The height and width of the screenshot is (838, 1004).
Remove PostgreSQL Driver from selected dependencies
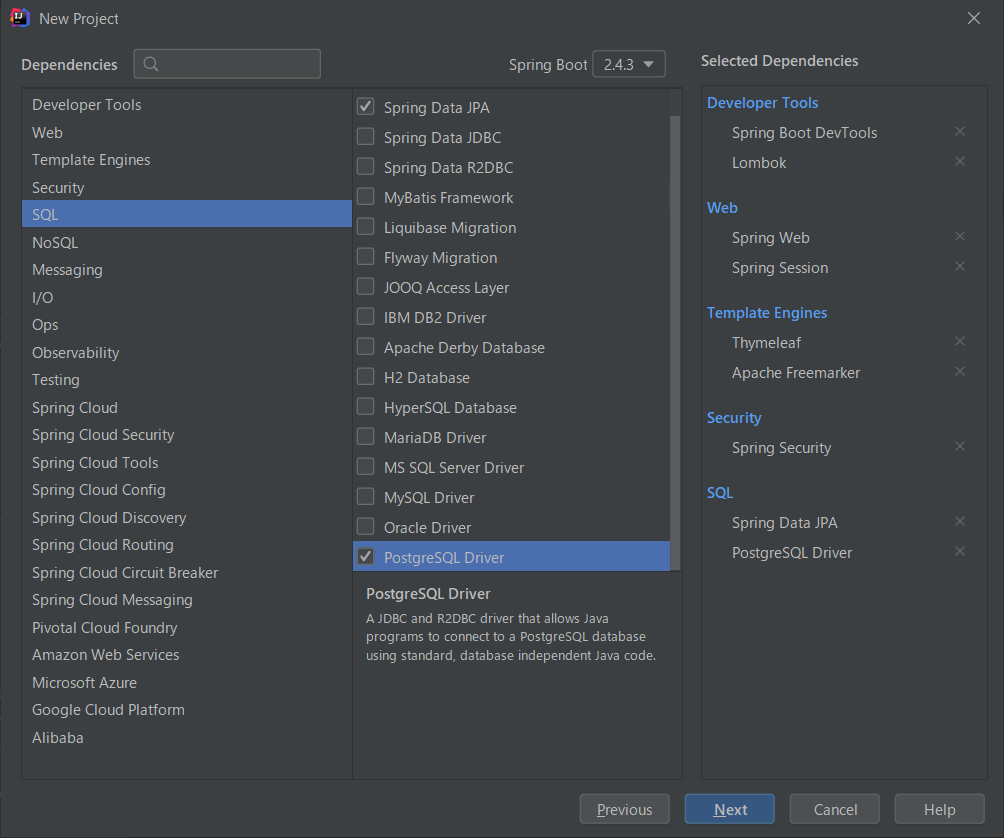tap(959, 552)
